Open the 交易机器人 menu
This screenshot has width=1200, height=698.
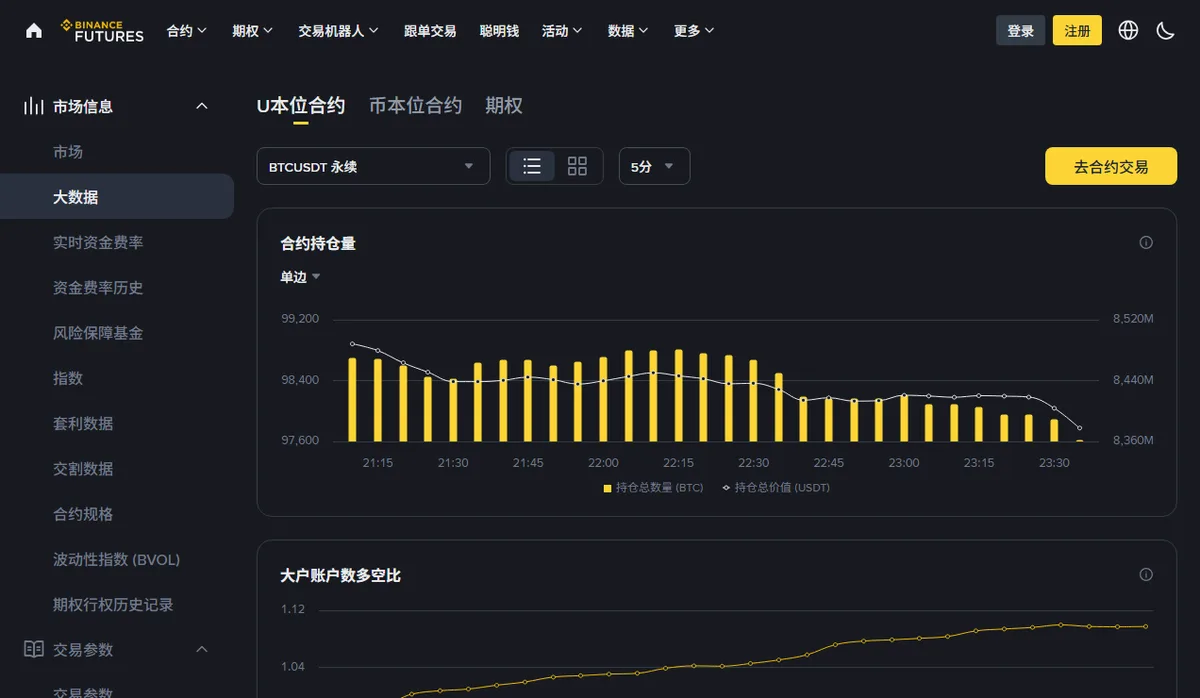339,31
